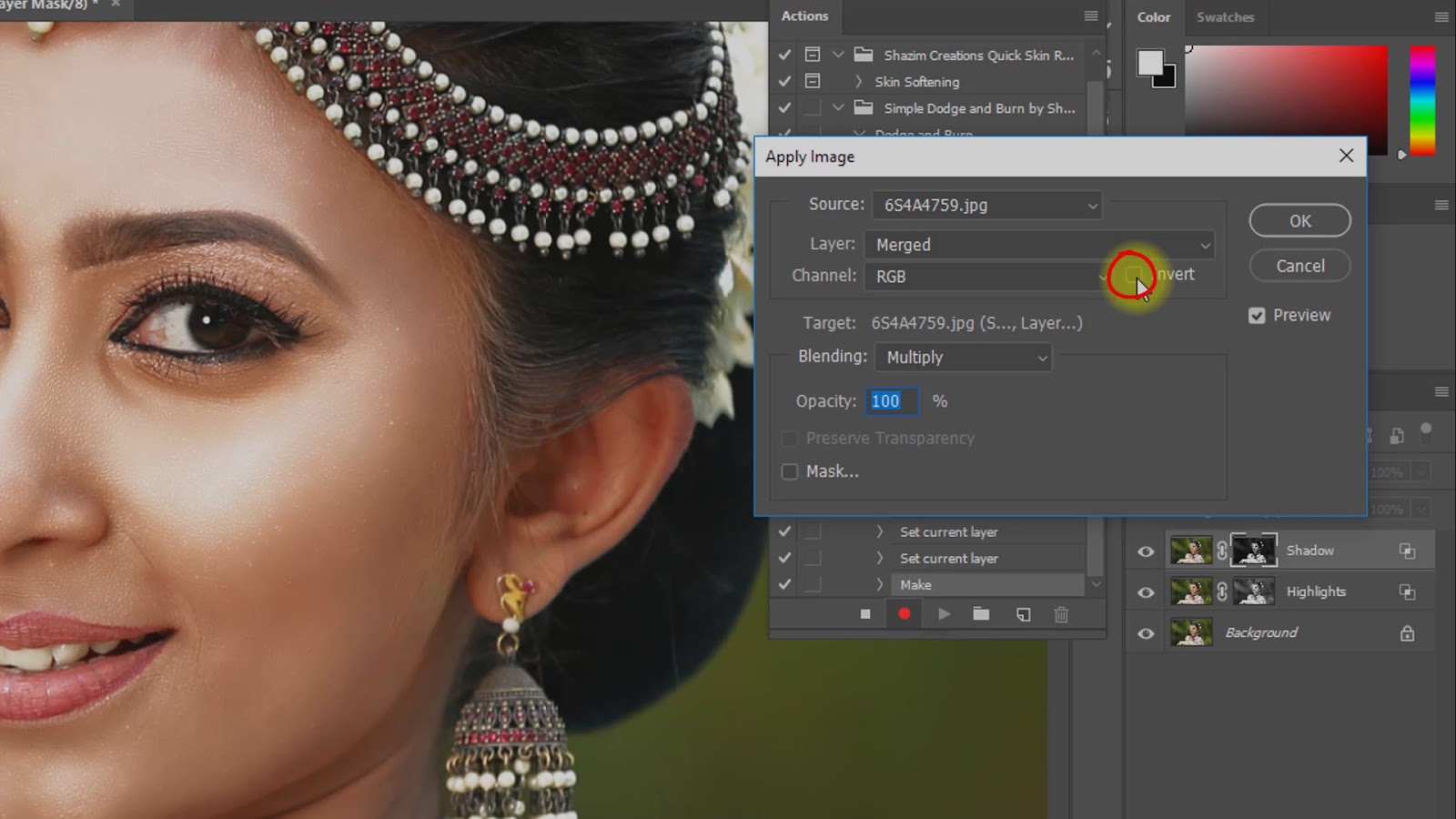Click OK in the Apply Image dialog
This screenshot has width=1456, height=819.
tap(1299, 221)
